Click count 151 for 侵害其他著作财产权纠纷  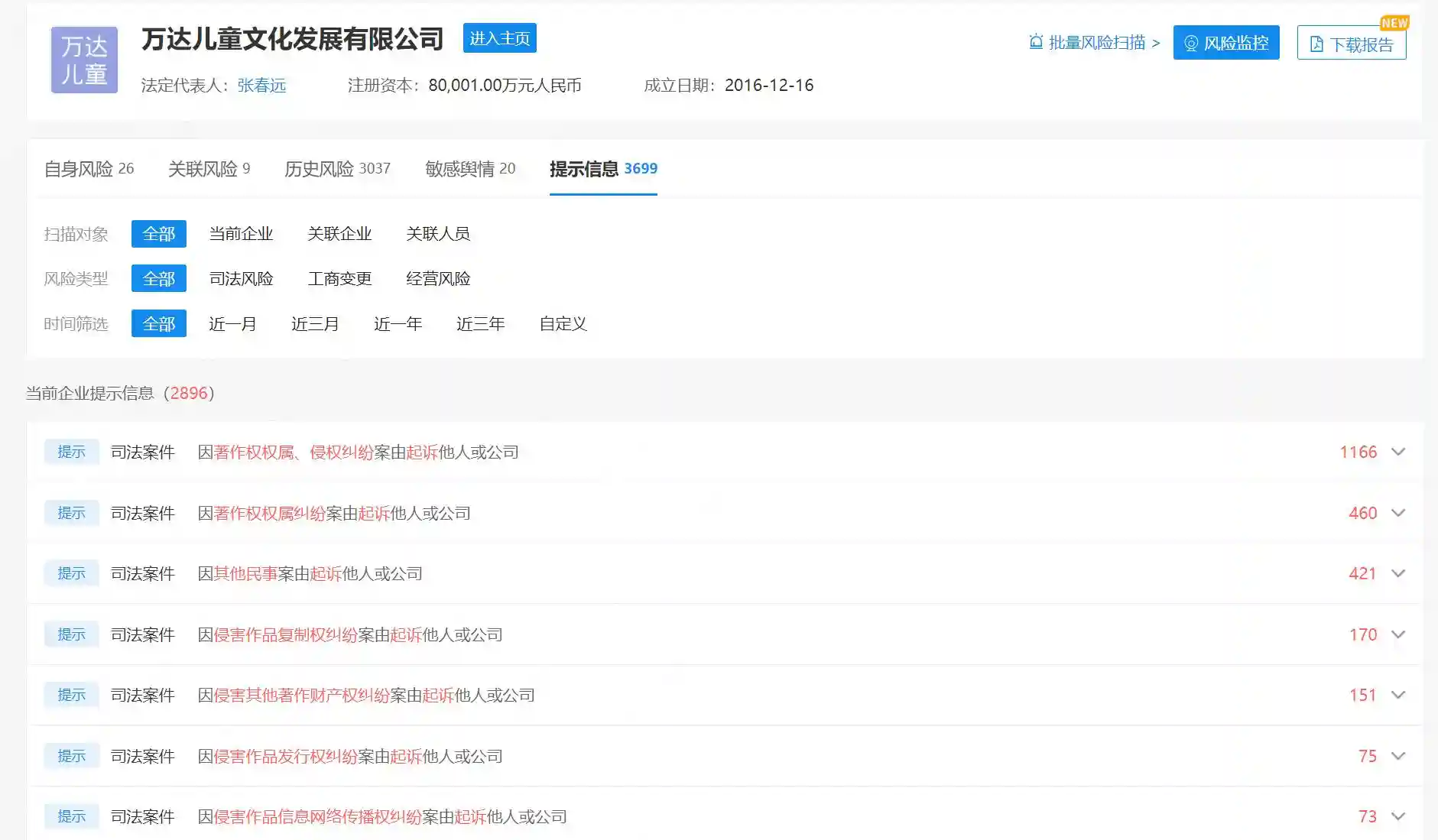[1362, 695]
